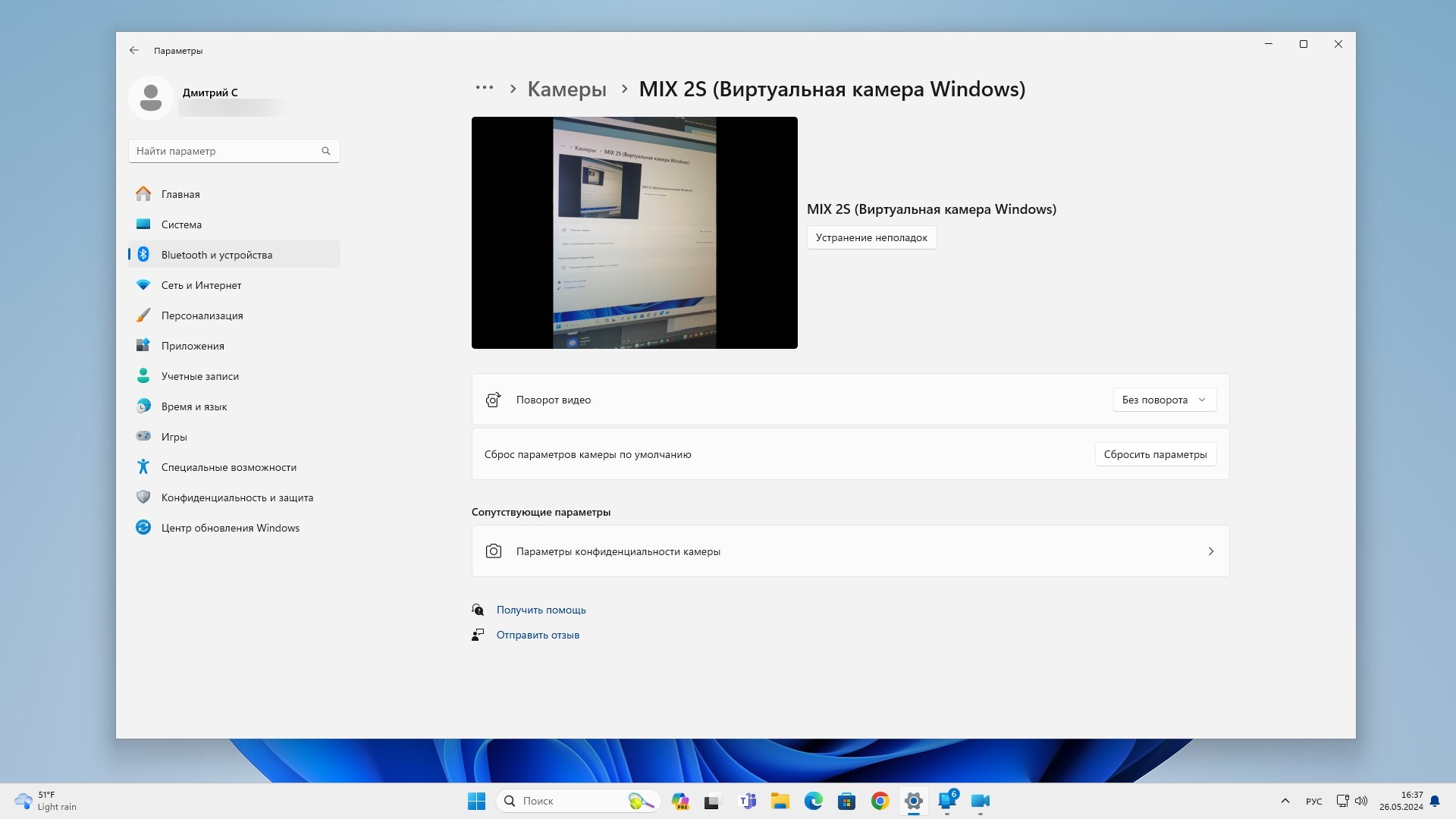Image resolution: width=1456 pixels, height=819 pixels.
Task: Click the back arrow in Settings
Action: [134, 50]
